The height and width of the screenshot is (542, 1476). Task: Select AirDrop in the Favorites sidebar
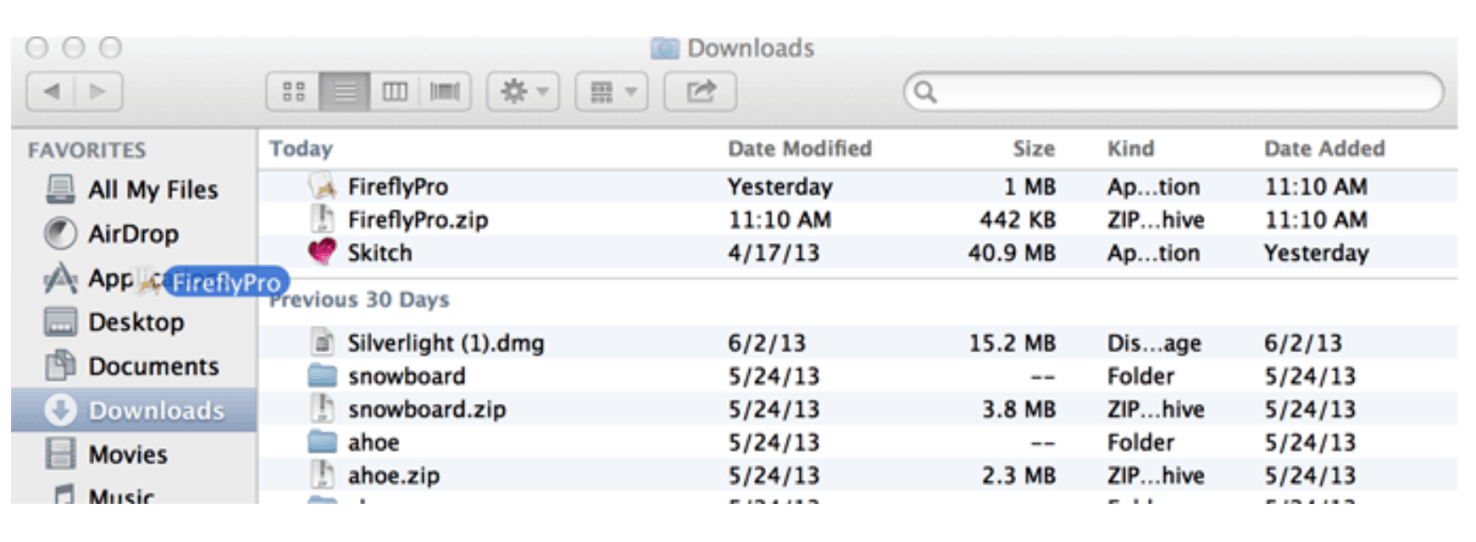[134, 234]
